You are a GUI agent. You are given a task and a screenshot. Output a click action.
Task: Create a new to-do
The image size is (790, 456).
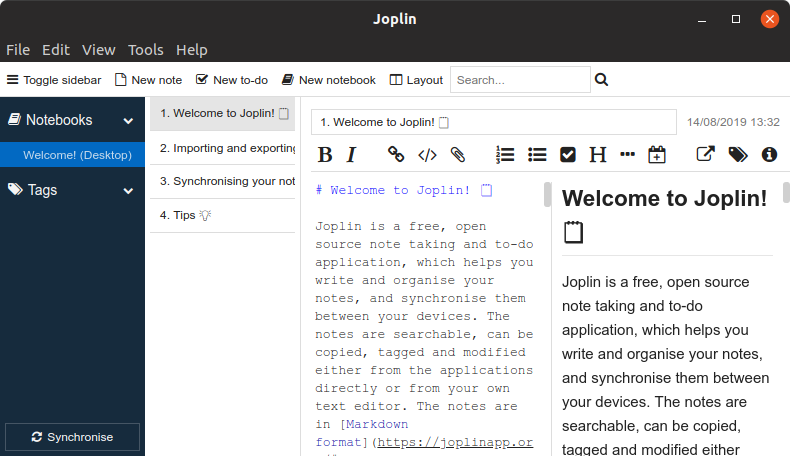[232, 80]
